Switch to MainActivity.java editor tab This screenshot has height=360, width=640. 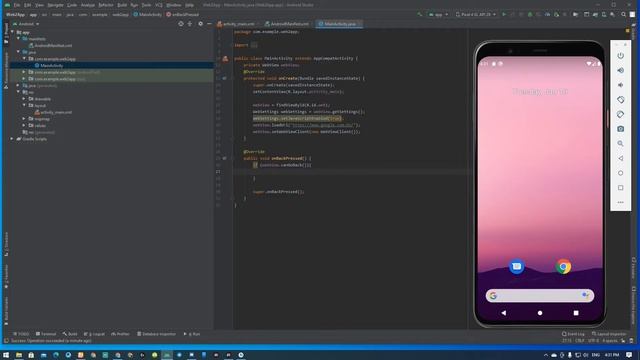point(340,24)
